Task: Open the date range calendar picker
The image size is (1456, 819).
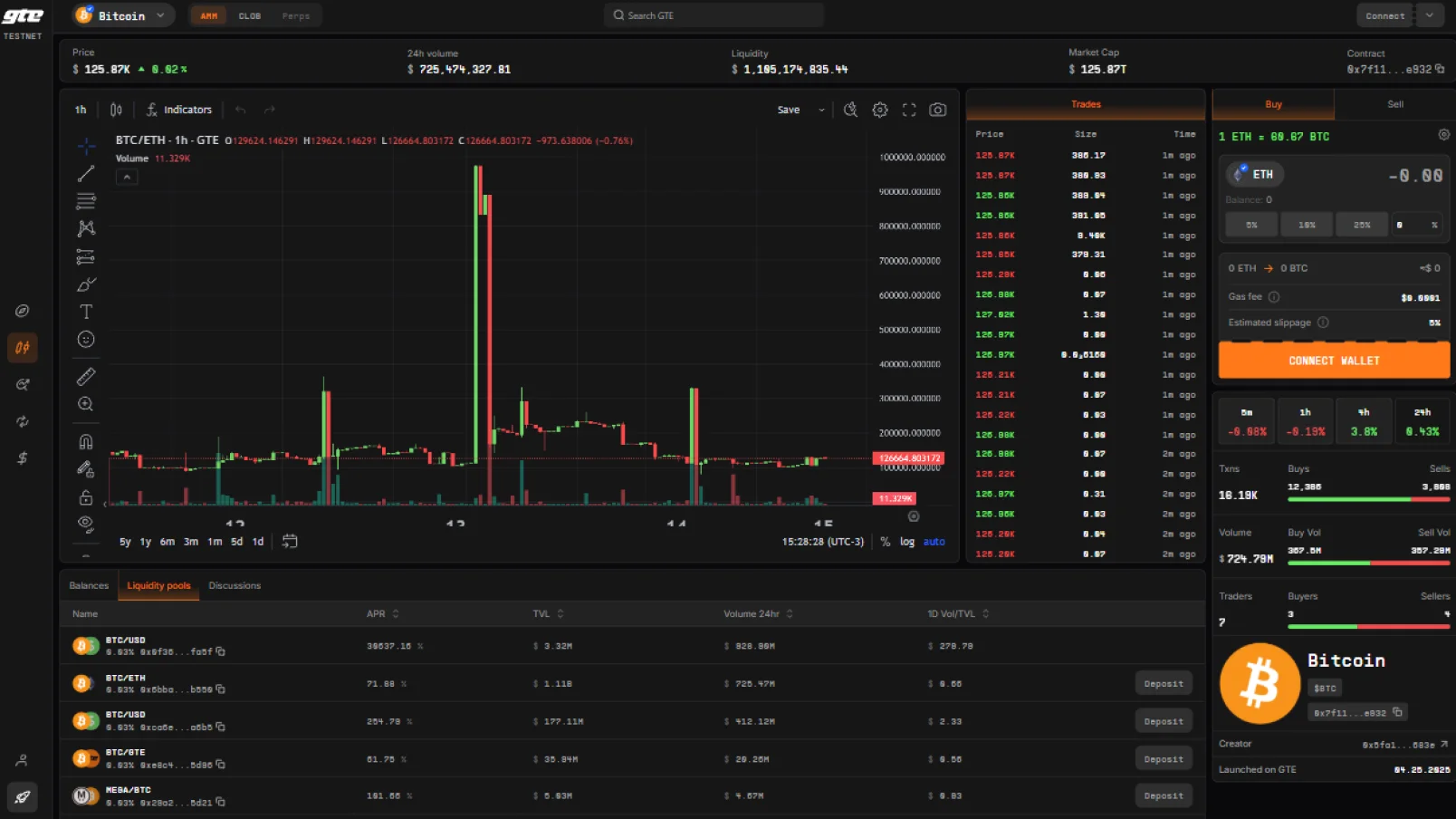Action: pyautogui.click(x=290, y=541)
